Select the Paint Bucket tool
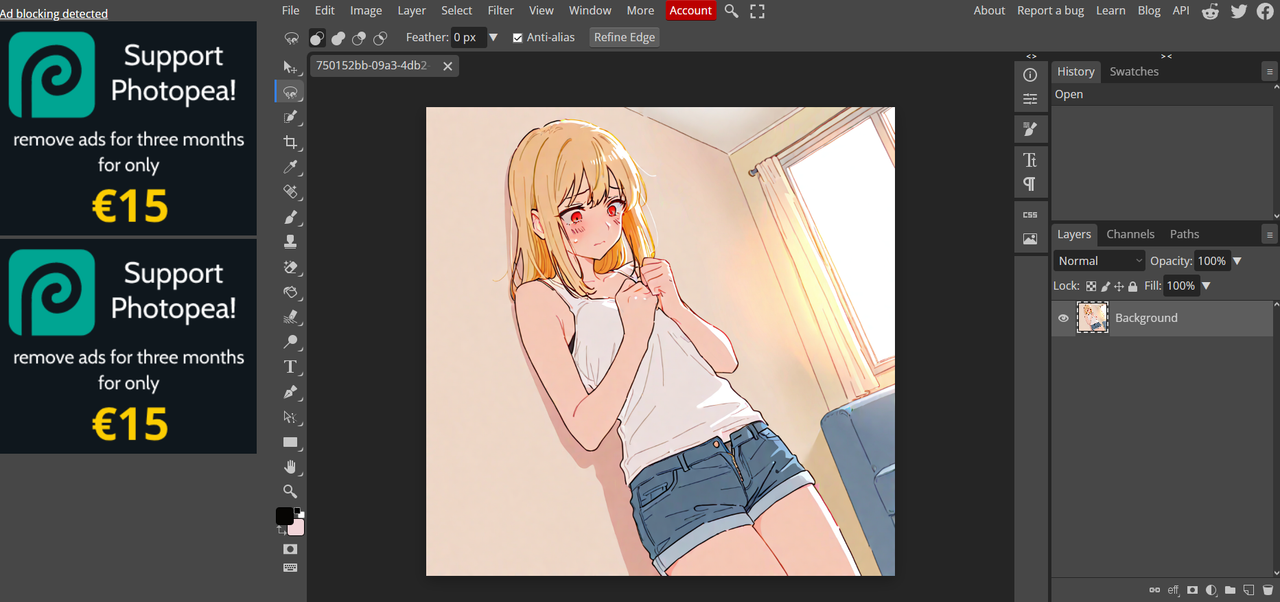This screenshot has height=602, width=1280. tap(290, 292)
